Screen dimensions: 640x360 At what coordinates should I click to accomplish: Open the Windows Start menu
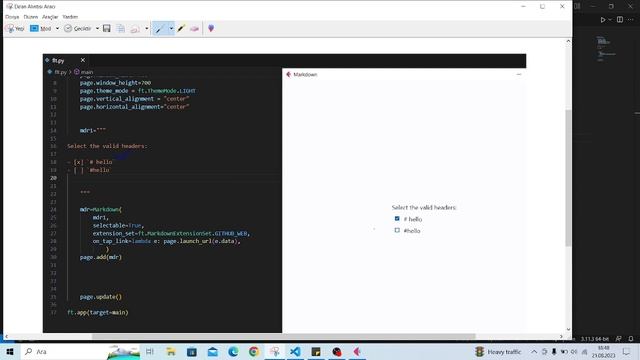coord(10,351)
